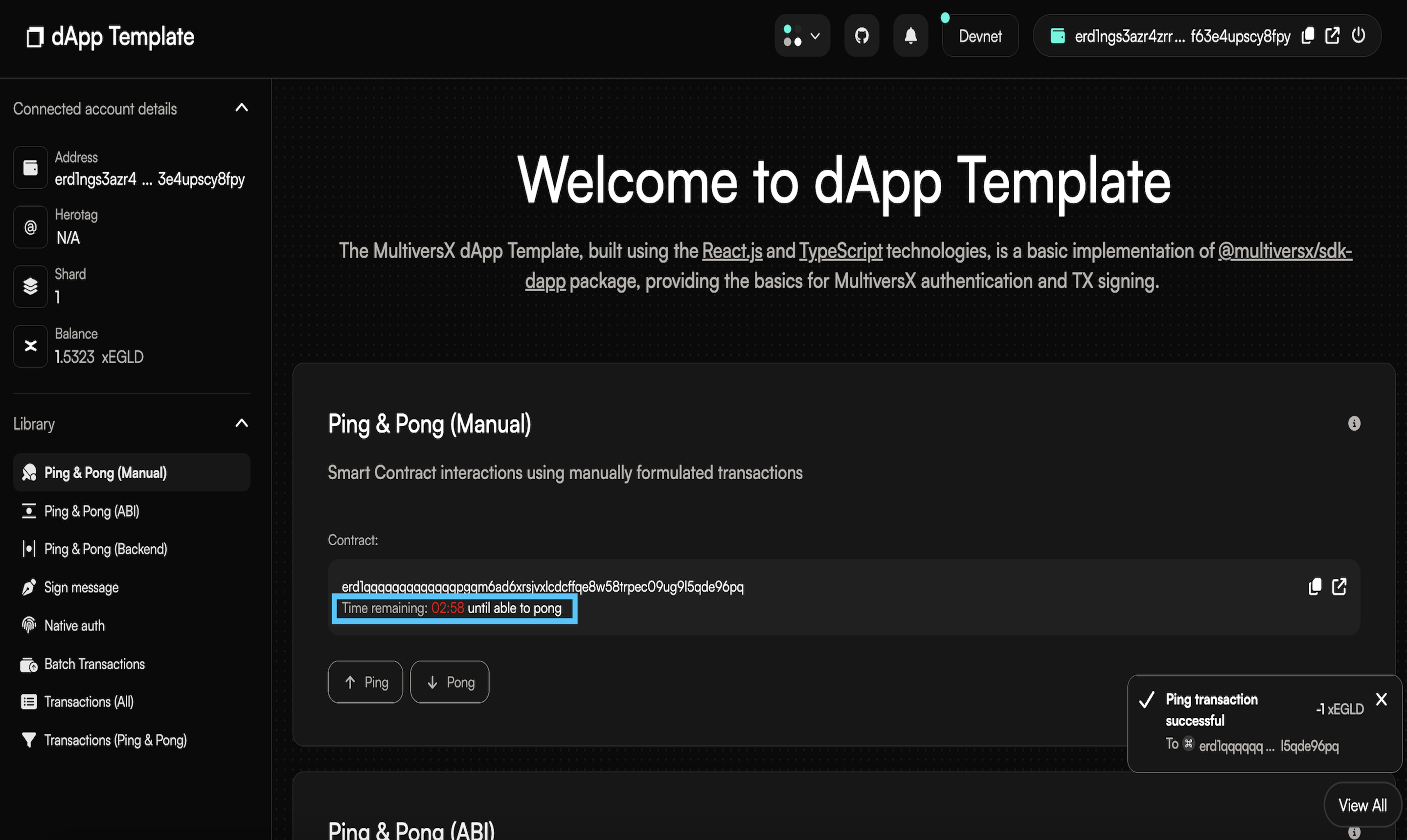The height and width of the screenshot is (840, 1407).
Task: Close the Ping transaction notification
Action: pyautogui.click(x=1381, y=700)
